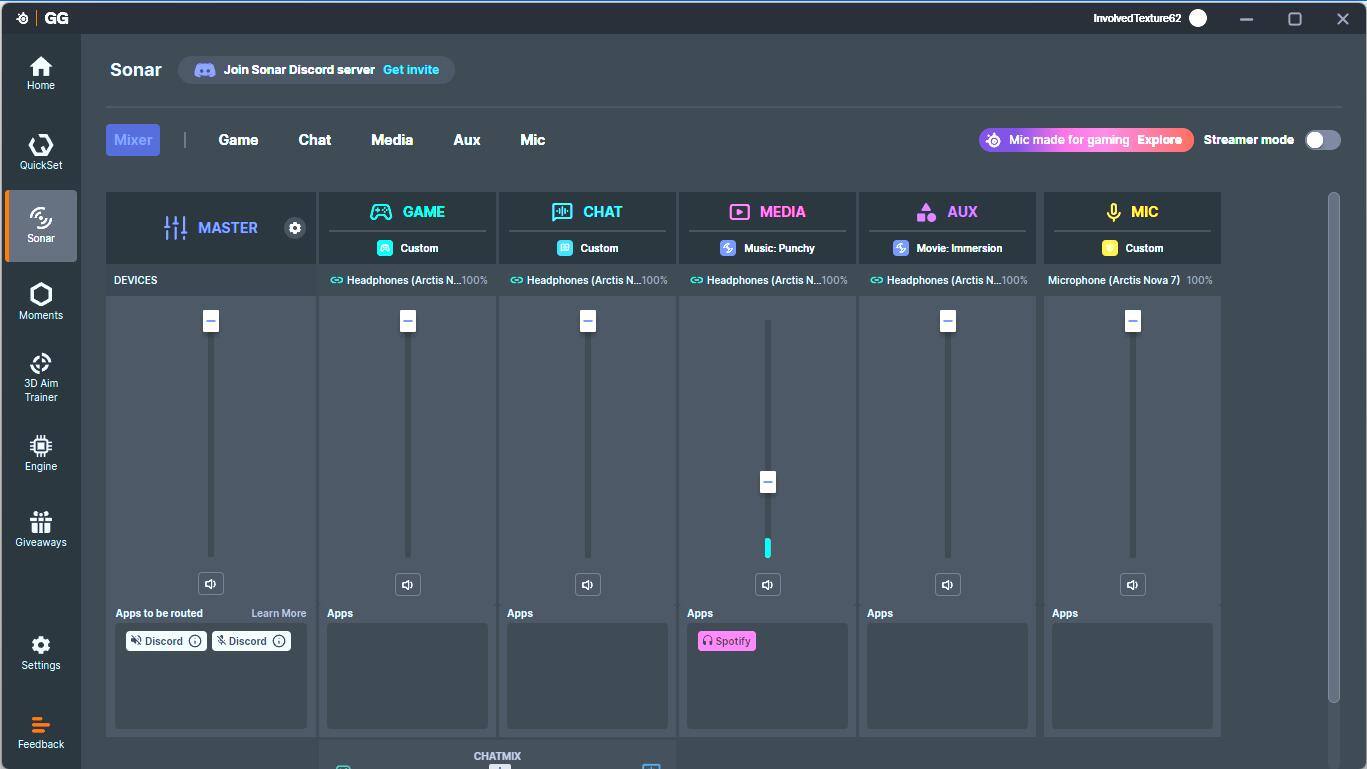
Task: Switch to the Chat tab
Action: tap(314, 140)
